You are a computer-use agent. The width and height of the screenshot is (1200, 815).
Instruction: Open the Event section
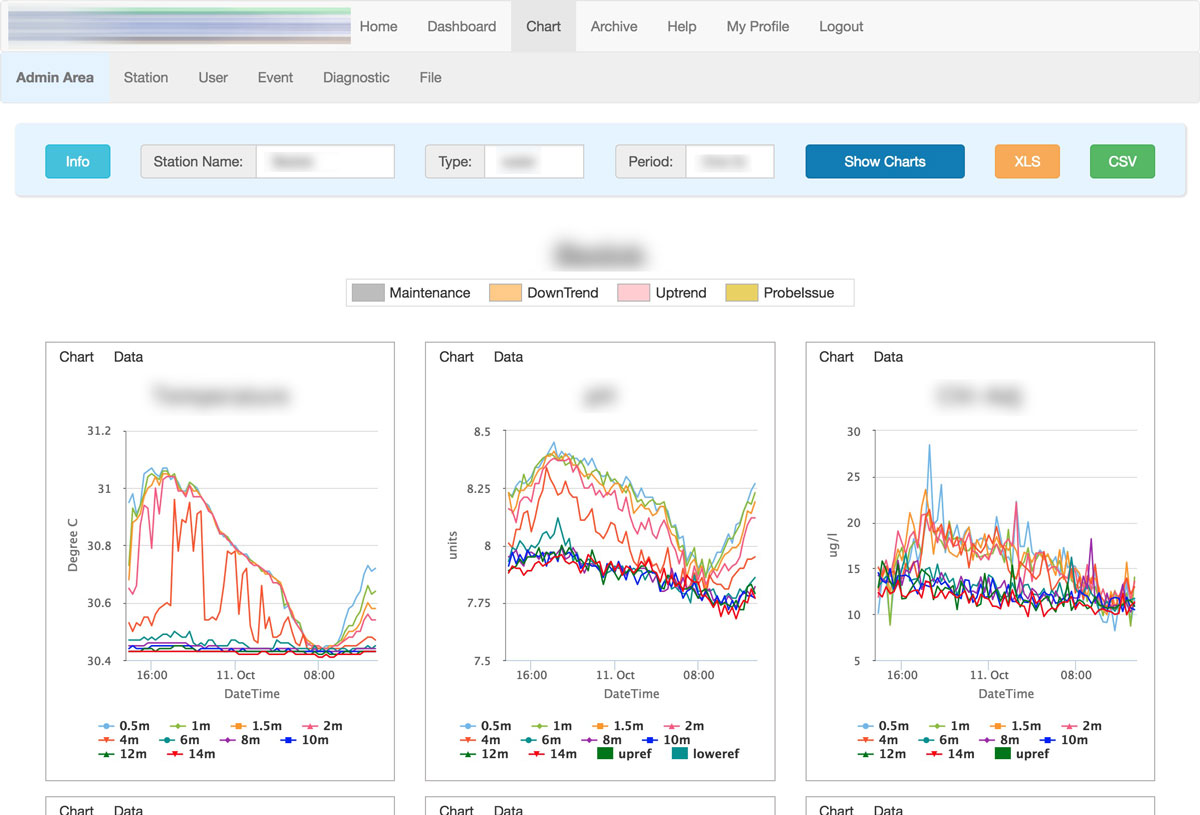click(275, 77)
